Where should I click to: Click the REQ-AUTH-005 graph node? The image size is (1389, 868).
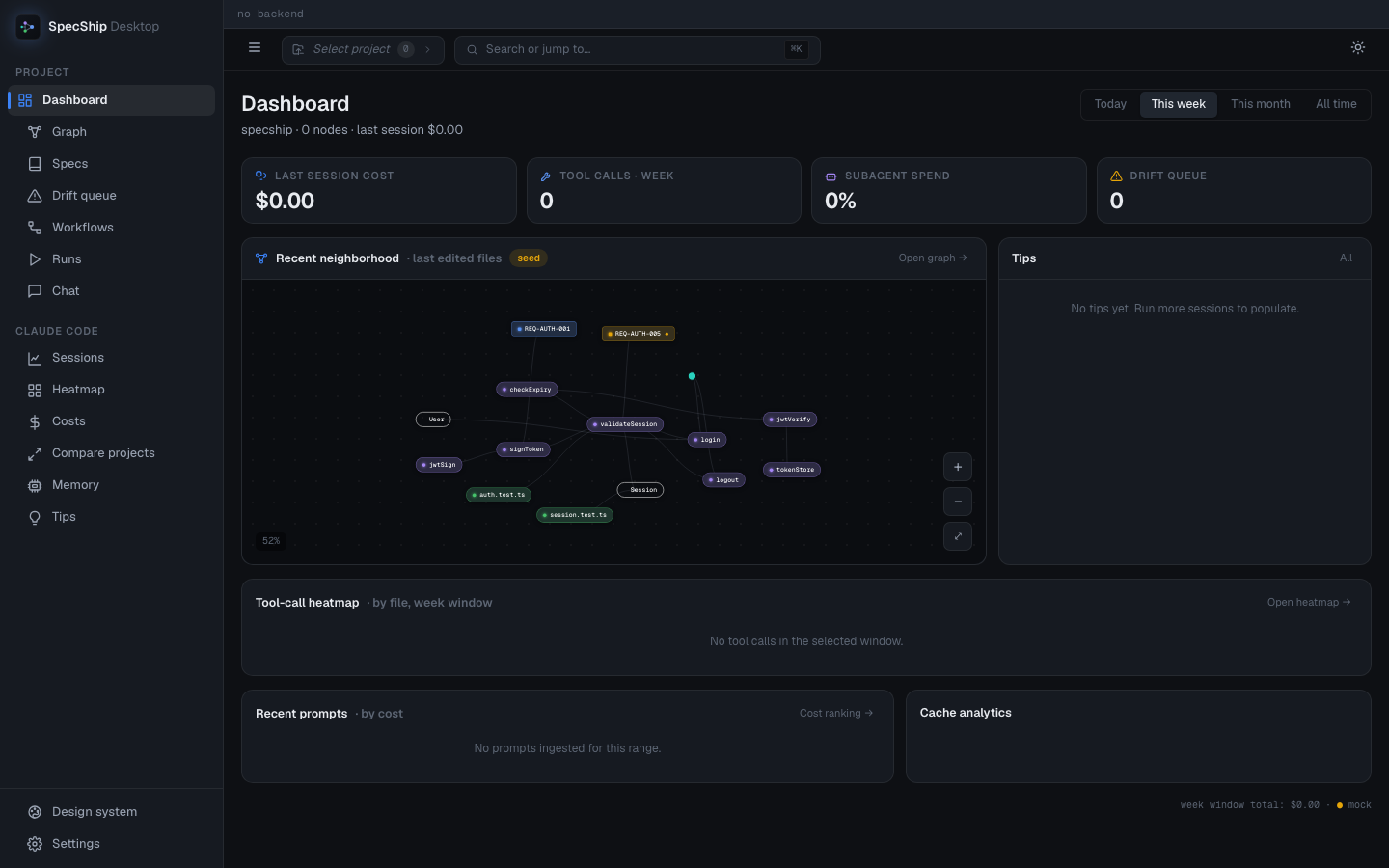(638, 334)
